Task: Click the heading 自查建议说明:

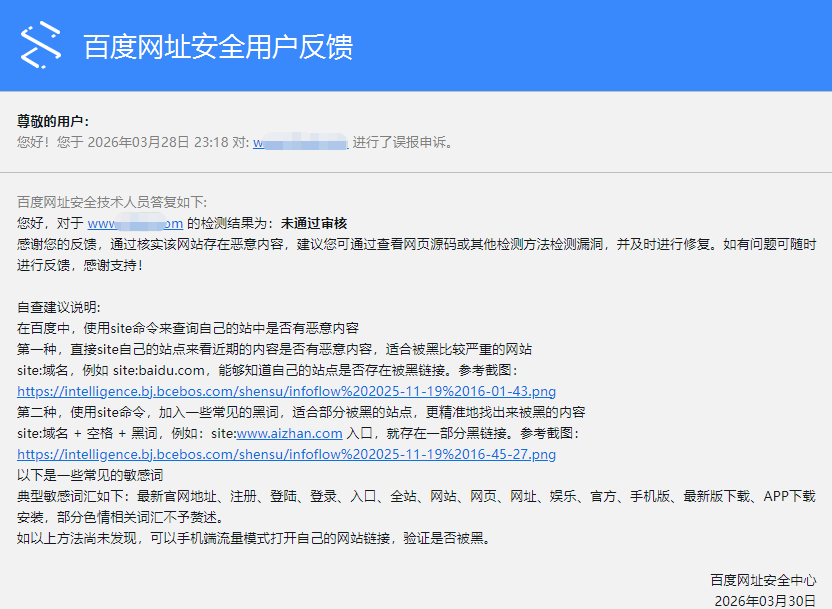Action: 59,307
